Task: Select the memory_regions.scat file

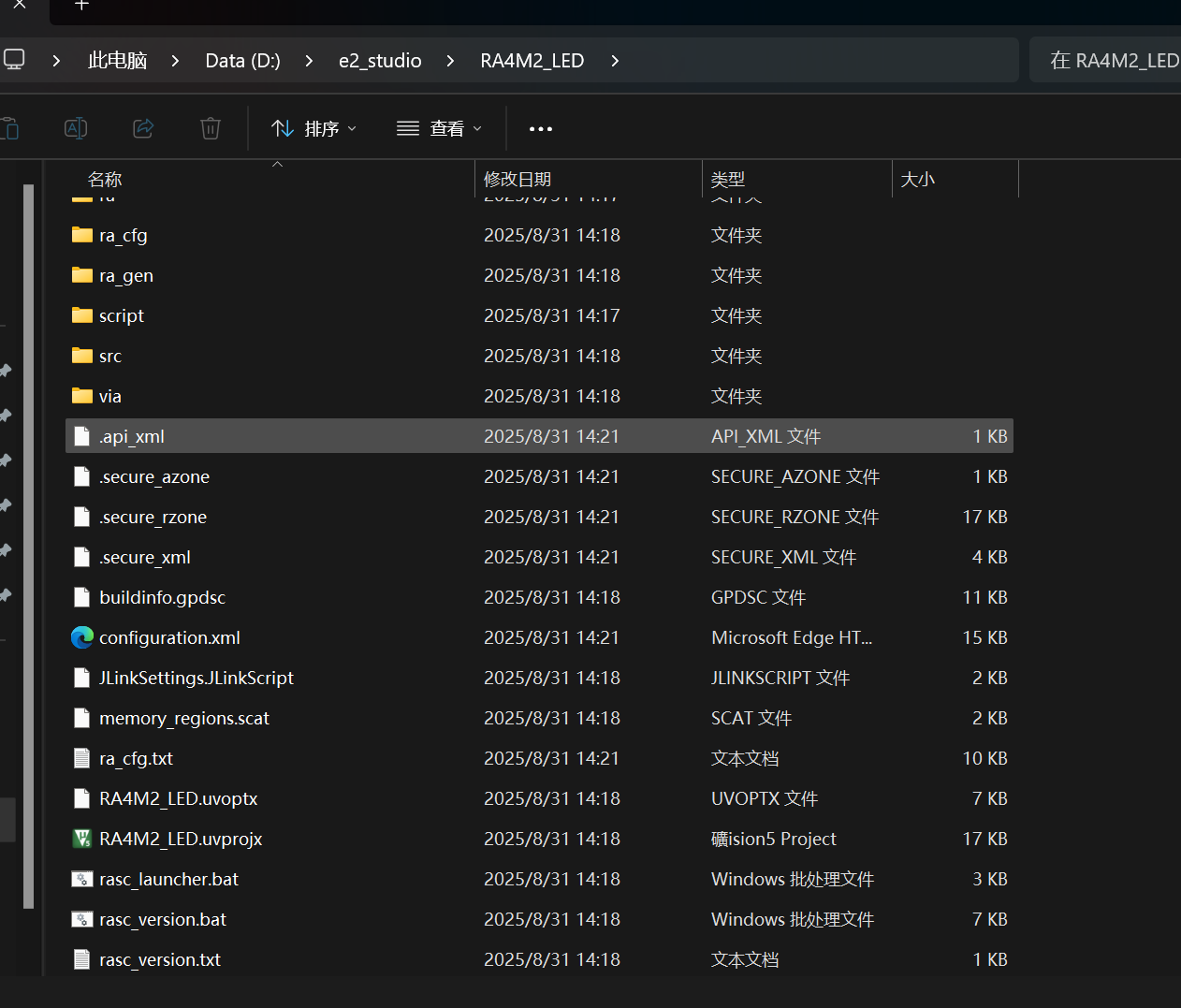Action: click(539, 718)
